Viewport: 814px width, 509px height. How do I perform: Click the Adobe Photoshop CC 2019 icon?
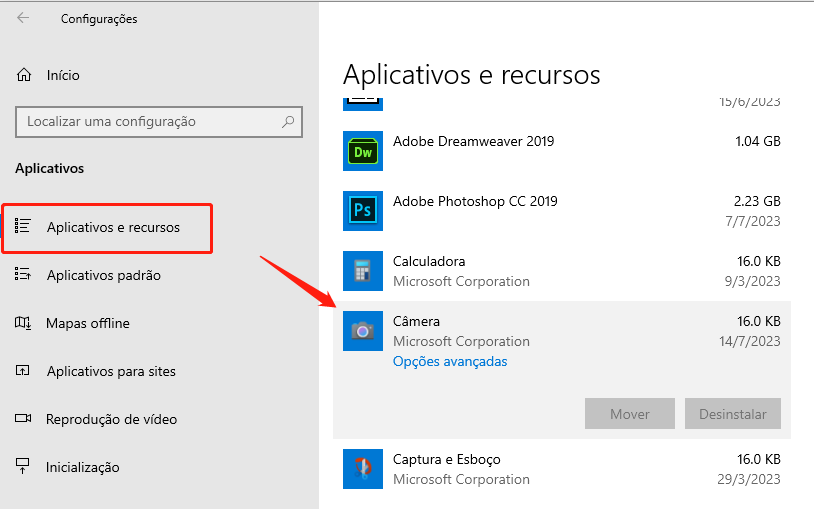point(363,211)
